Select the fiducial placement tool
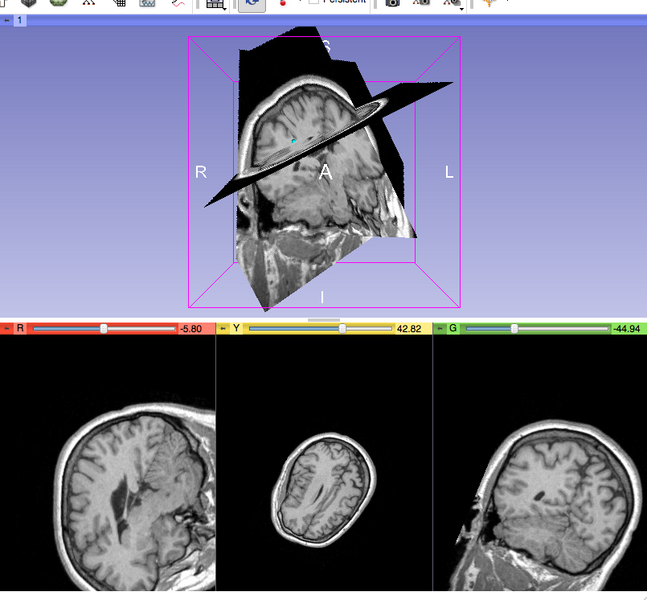Image resolution: width=647 pixels, height=600 pixels. [x=284, y=4]
